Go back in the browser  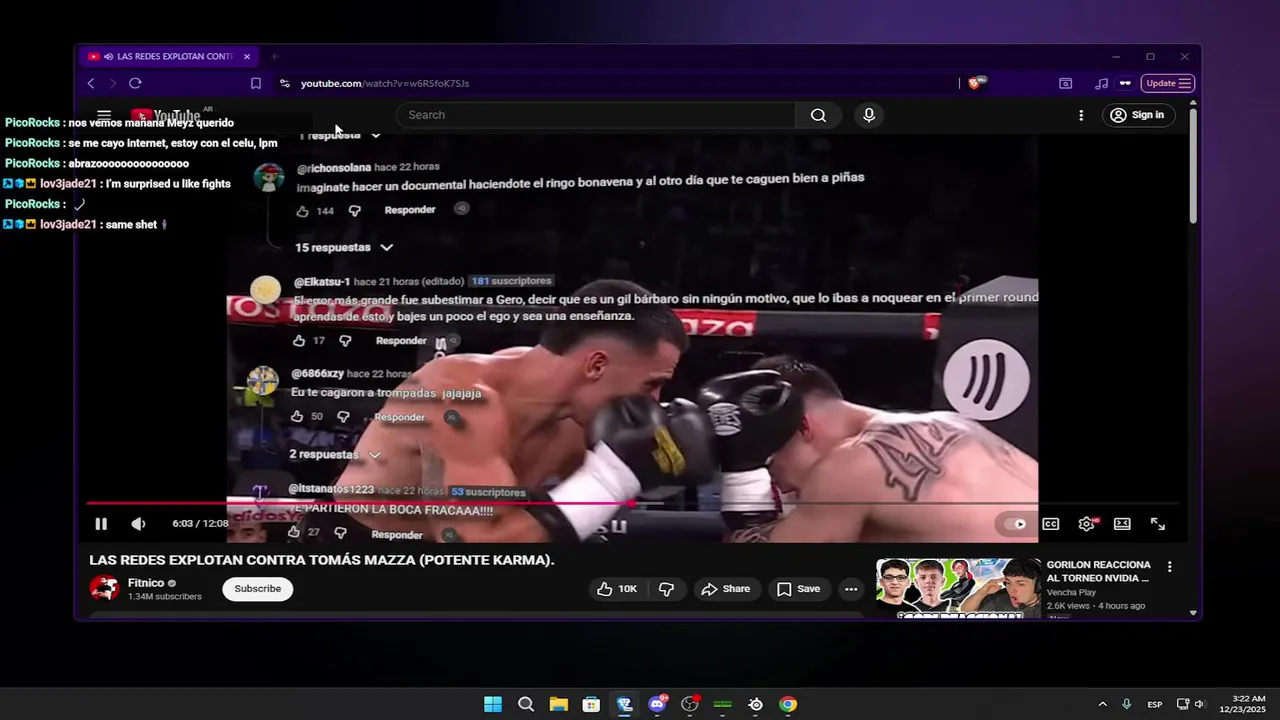[91, 83]
